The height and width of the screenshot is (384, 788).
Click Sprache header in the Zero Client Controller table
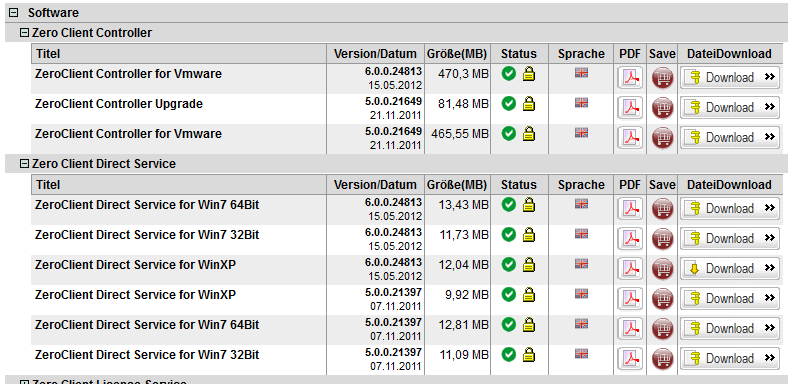tap(581, 54)
